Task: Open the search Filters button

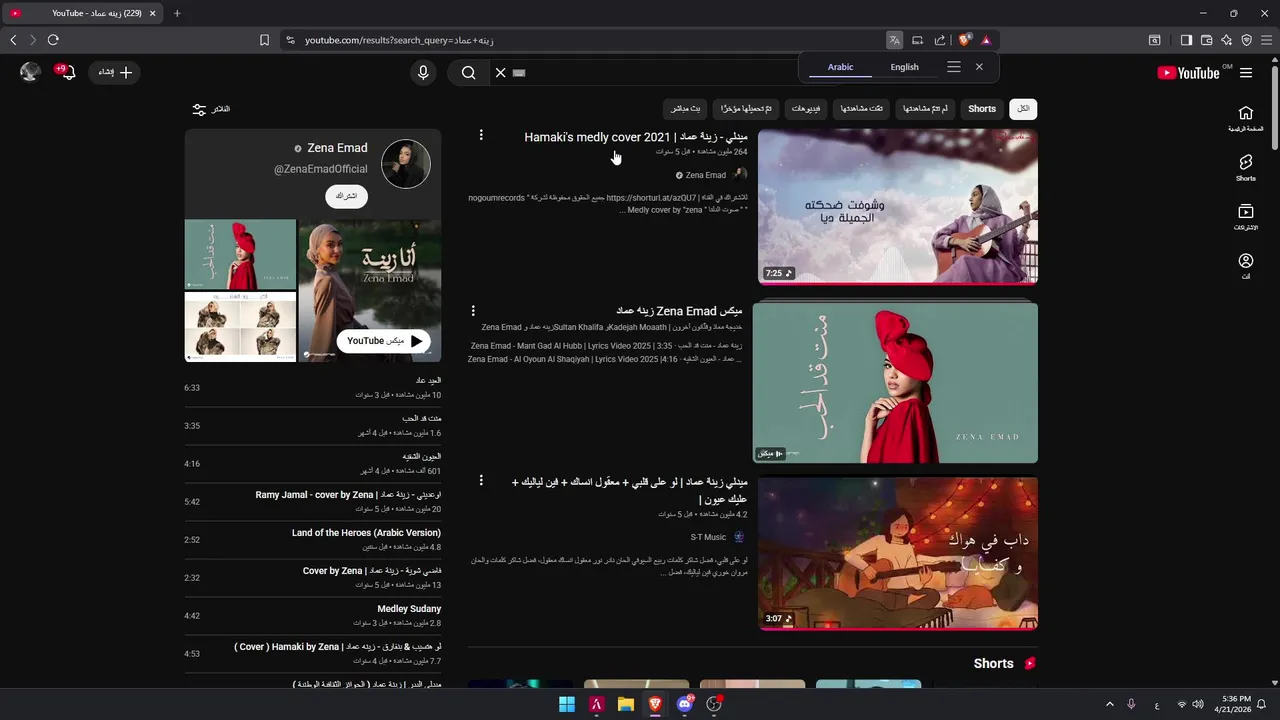Action: click(211, 109)
